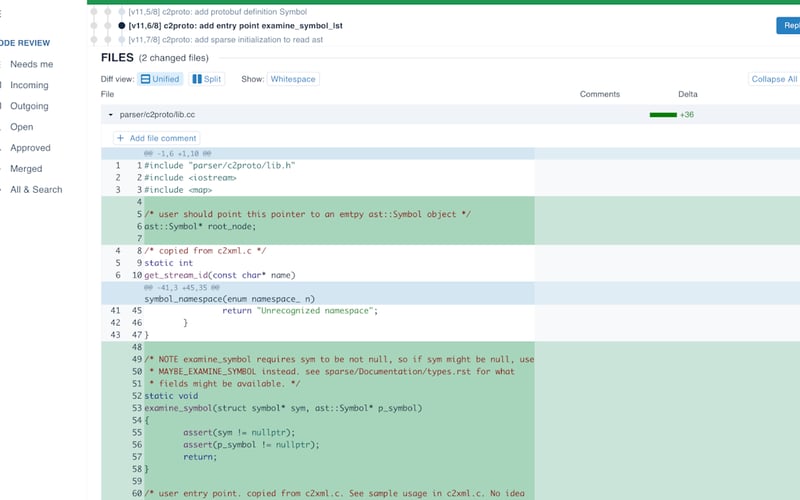Click the Reply button

pos(788,26)
